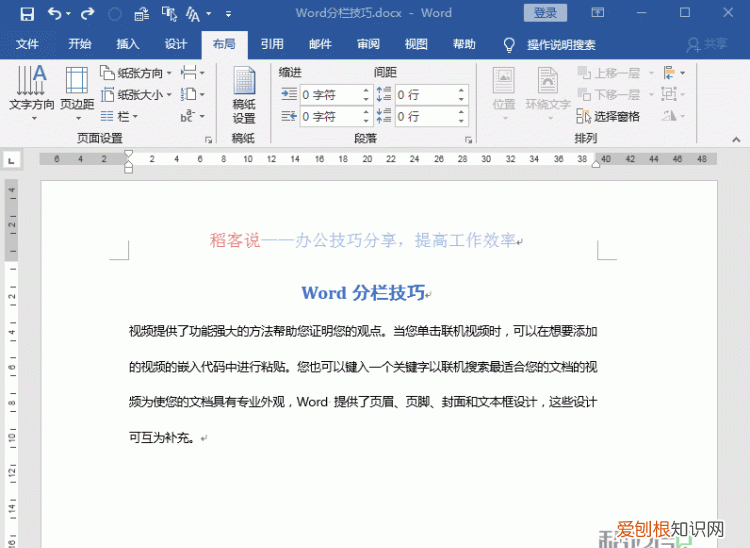The width and height of the screenshot is (750, 548).
Task: Click the Undo arrow icon
Action: (x=55, y=13)
